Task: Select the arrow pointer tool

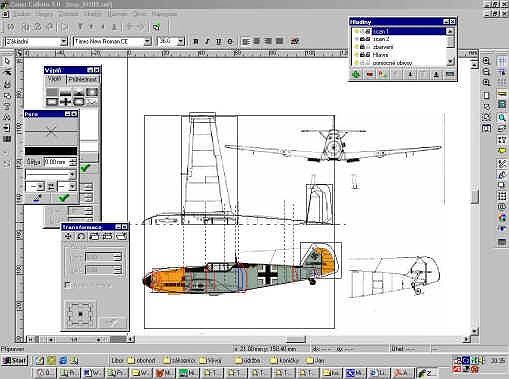Action: click(7, 61)
